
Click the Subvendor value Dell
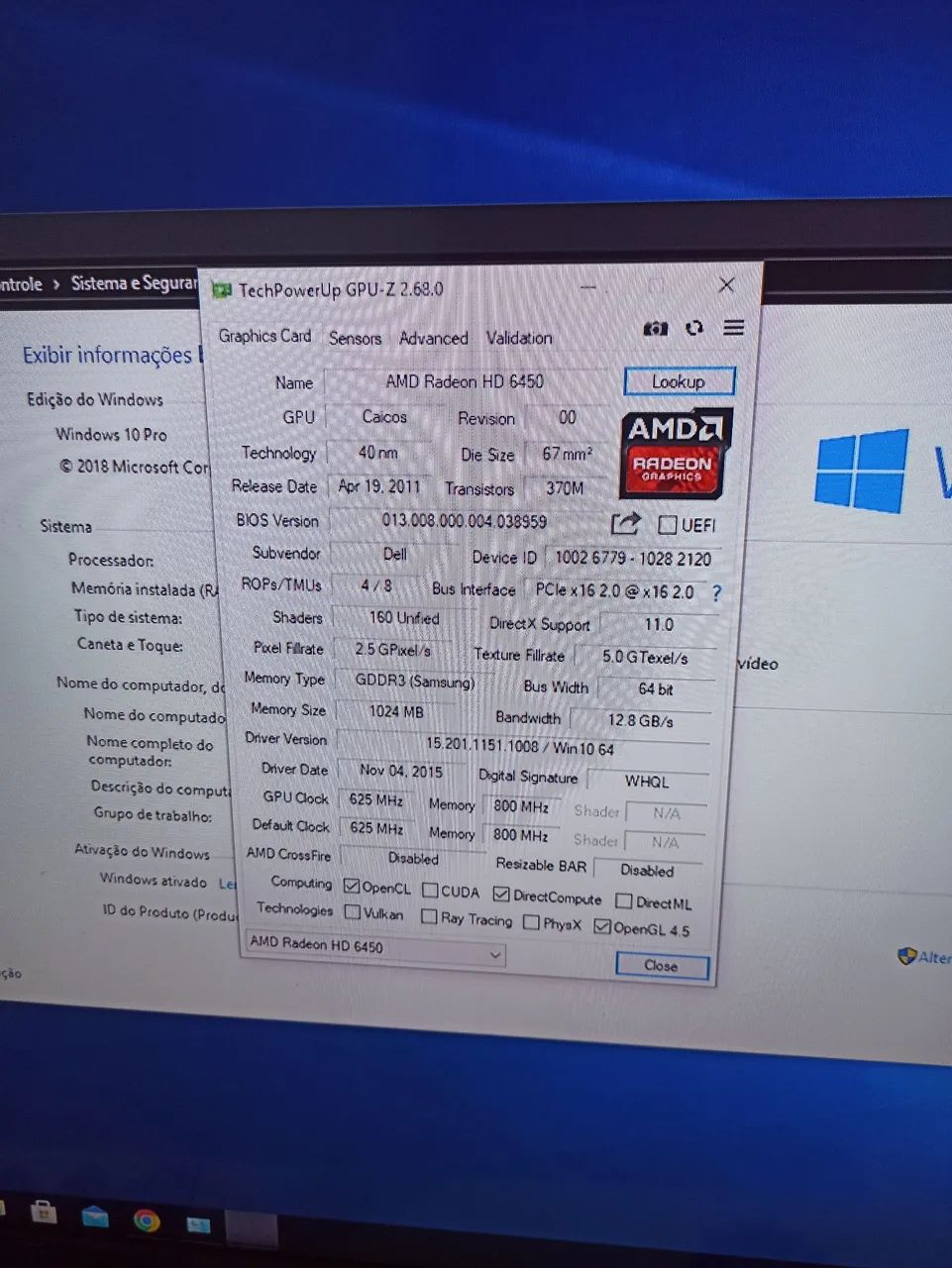(x=395, y=554)
